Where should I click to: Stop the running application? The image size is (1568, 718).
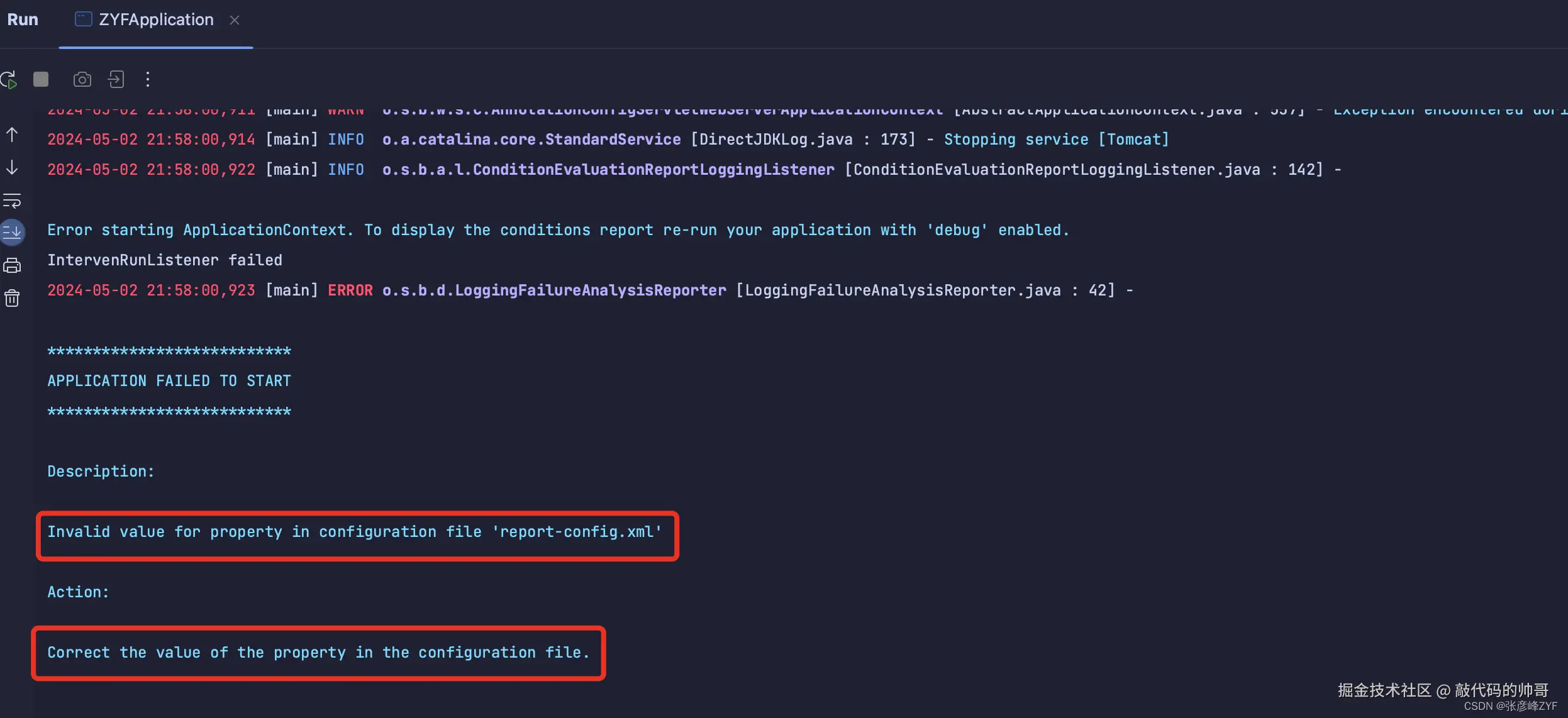(x=41, y=79)
